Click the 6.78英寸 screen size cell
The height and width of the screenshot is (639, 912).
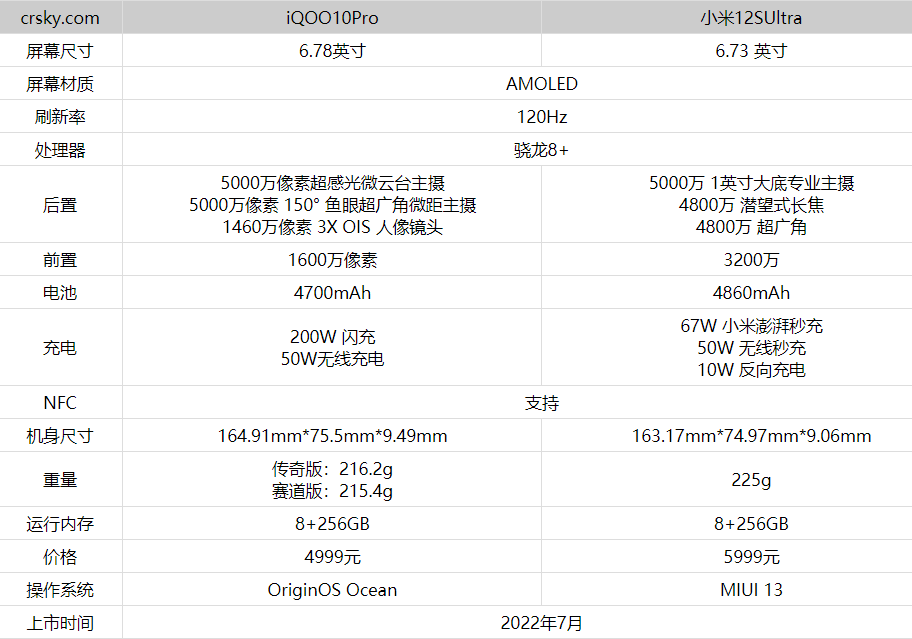332,51
